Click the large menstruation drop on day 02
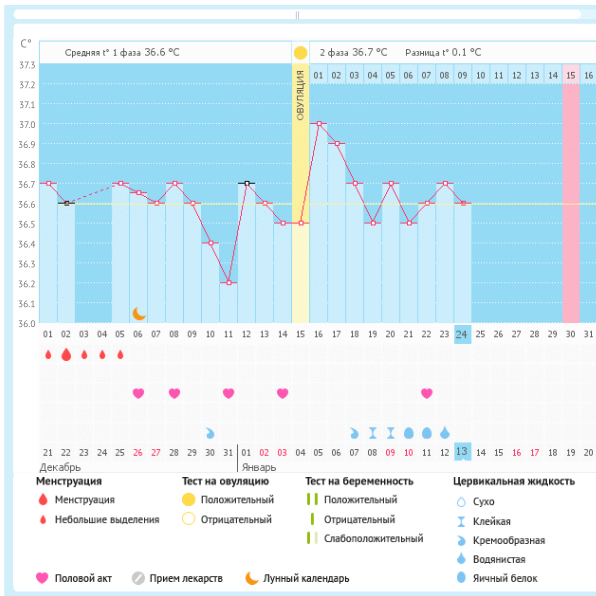The image size is (596, 596). tap(66, 354)
